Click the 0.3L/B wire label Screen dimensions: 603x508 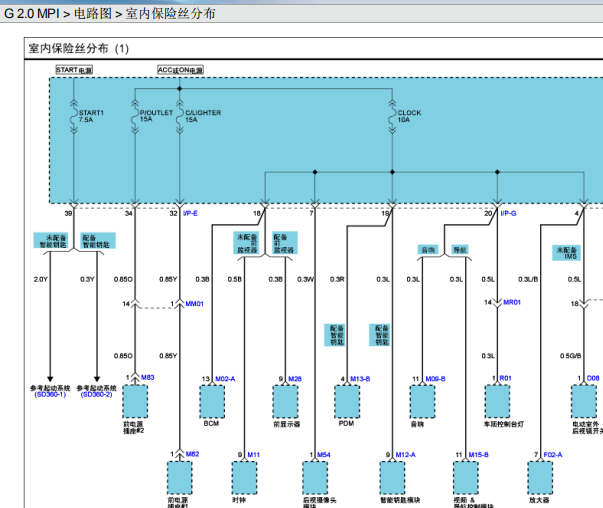point(528,279)
